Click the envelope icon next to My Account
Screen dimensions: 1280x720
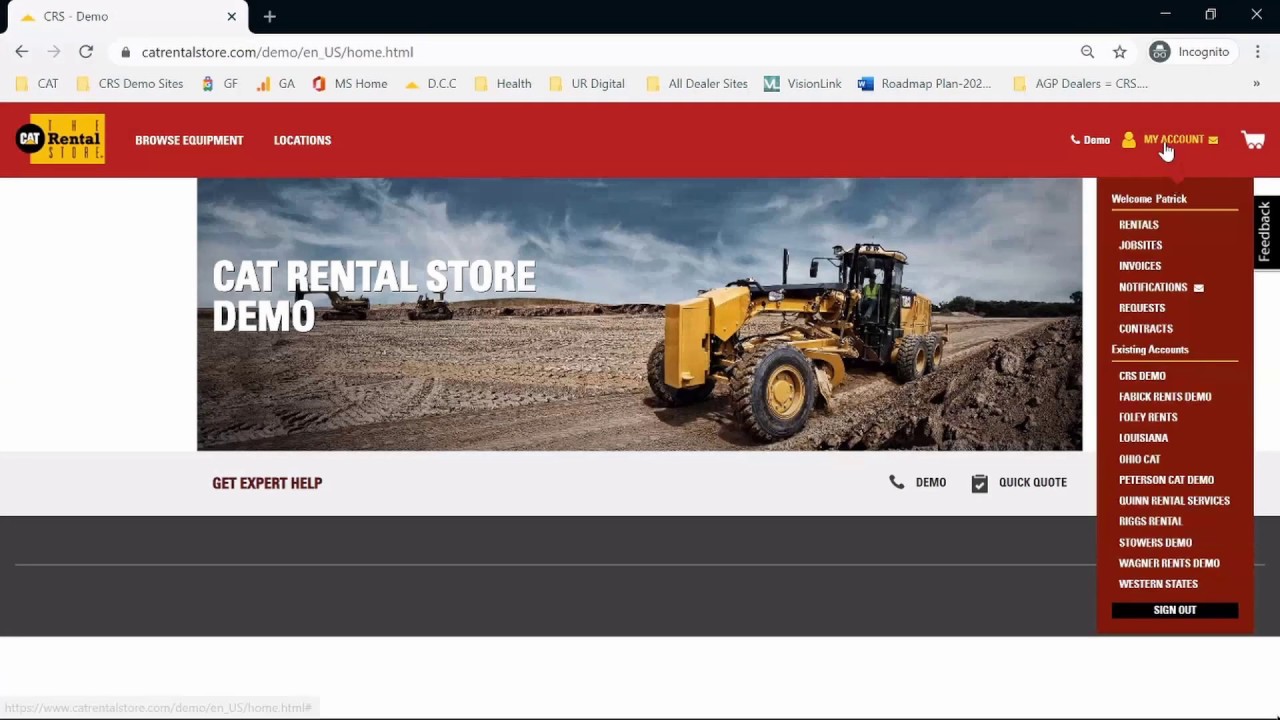(1213, 140)
